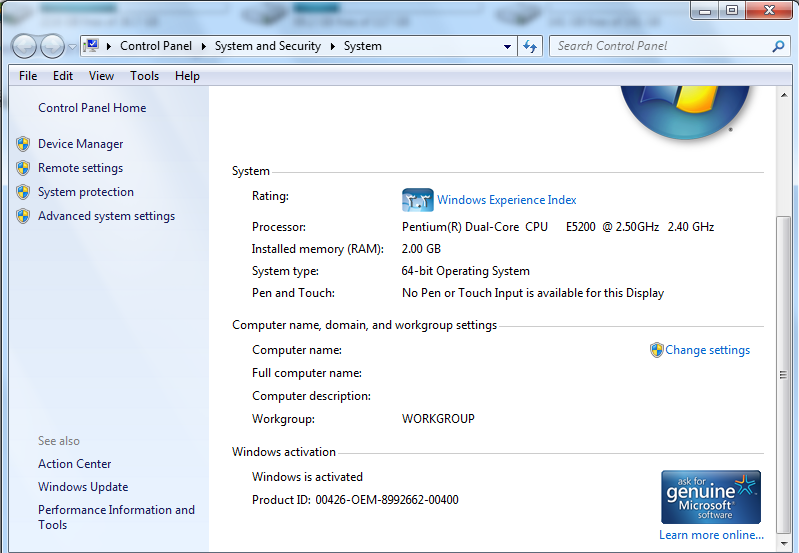
Task: Click the search magnifier icon
Action: click(778, 46)
